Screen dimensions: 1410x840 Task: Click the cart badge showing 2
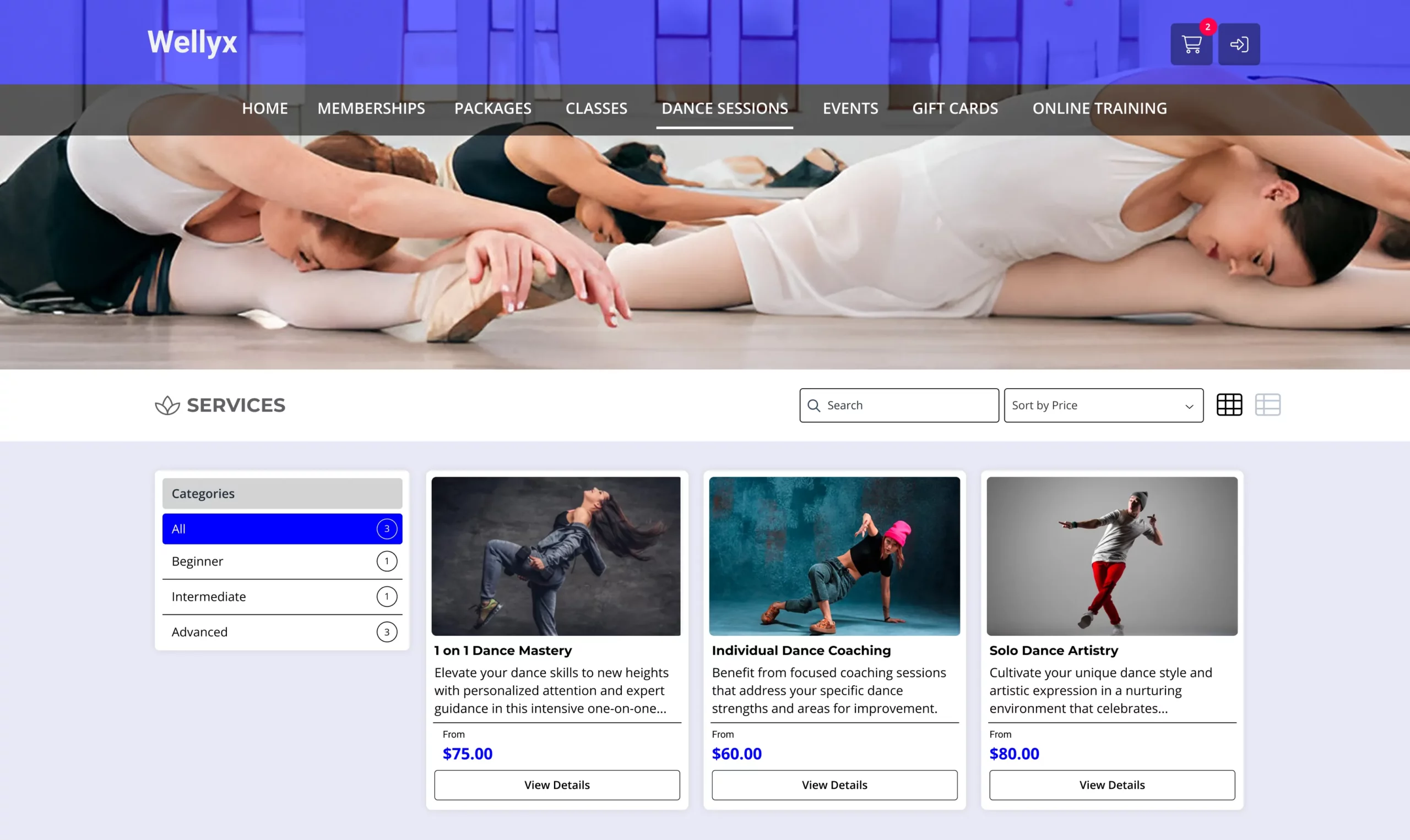(x=1207, y=26)
